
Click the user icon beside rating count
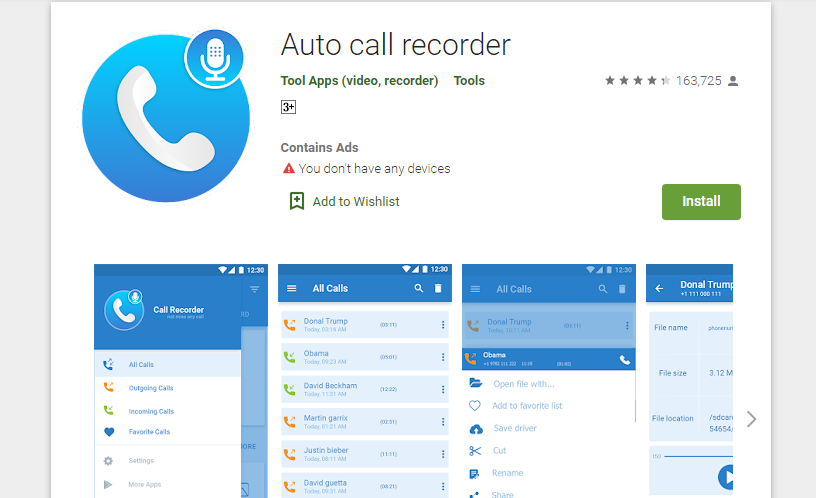tap(733, 81)
